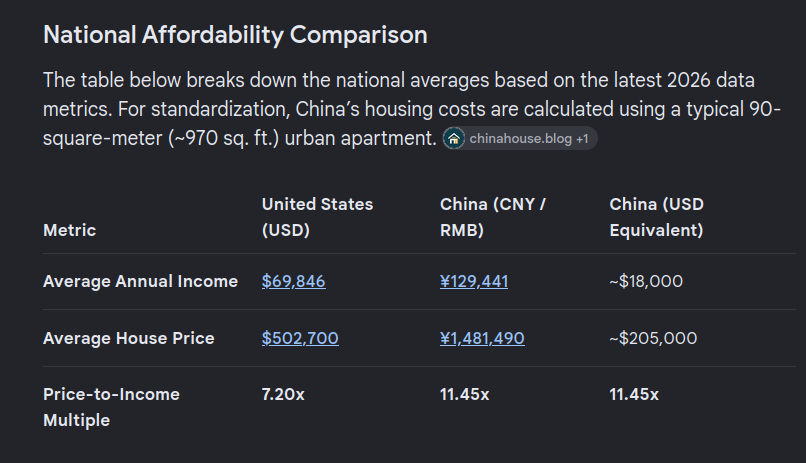Open the ¥129,441 China income link
The height and width of the screenshot is (463, 806).
[474, 282]
